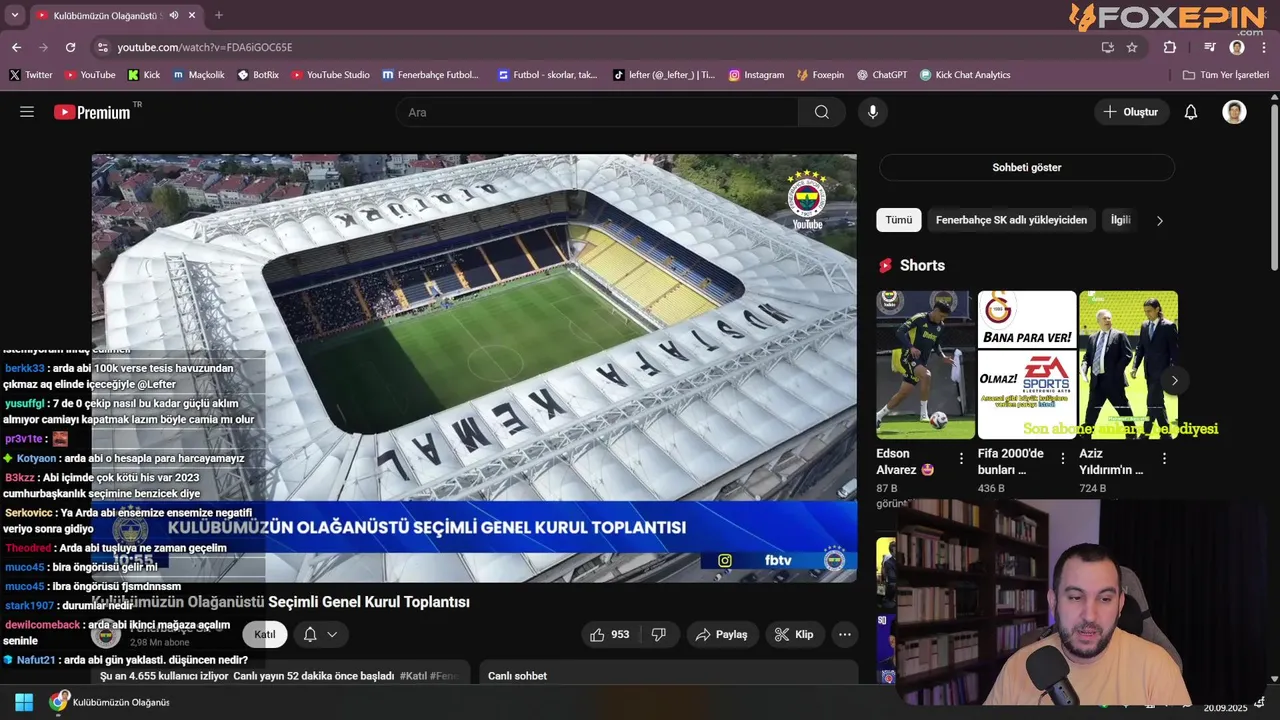Open Bana Para Ver EA Sports short thumbnail
1280x720 pixels.
pyautogui.click(x=1027, y=365)
